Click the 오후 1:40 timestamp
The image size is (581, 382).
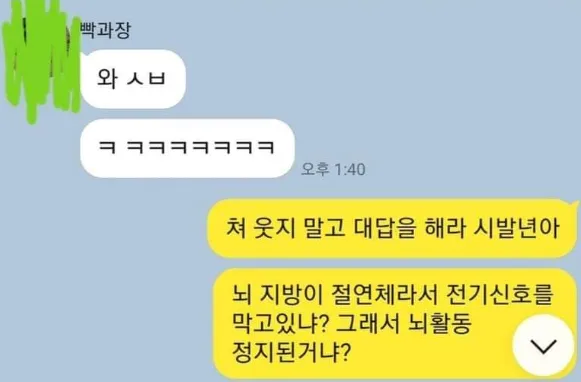tap(333, 169)
